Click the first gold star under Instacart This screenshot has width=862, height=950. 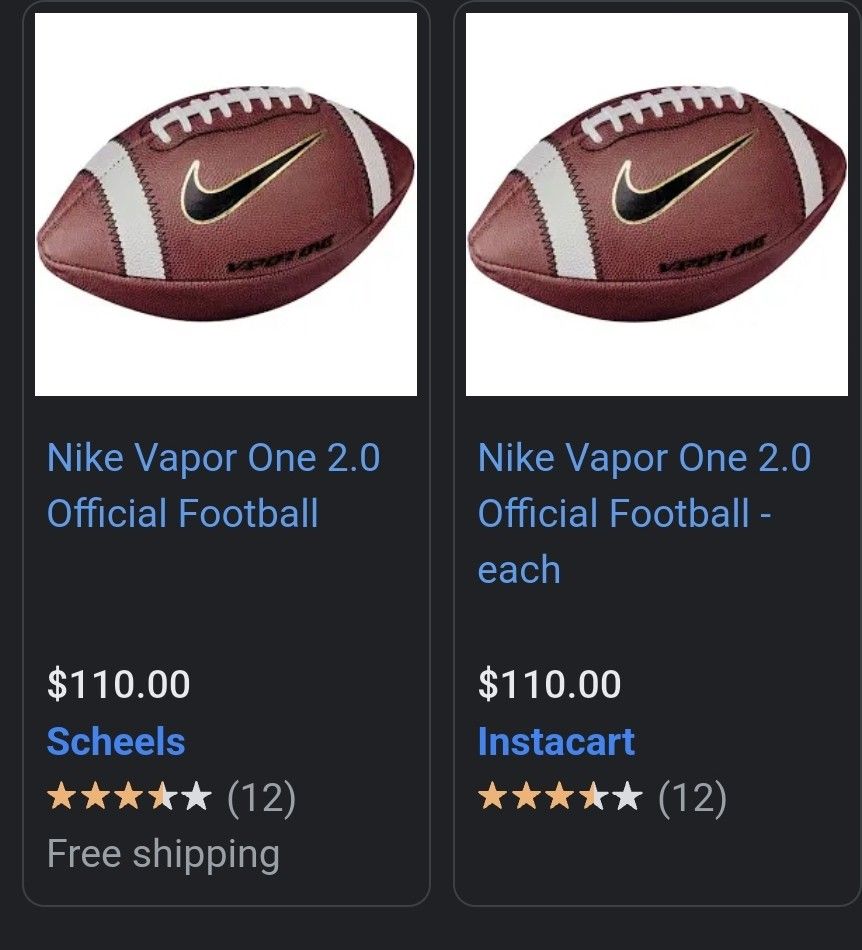[493, 796]
